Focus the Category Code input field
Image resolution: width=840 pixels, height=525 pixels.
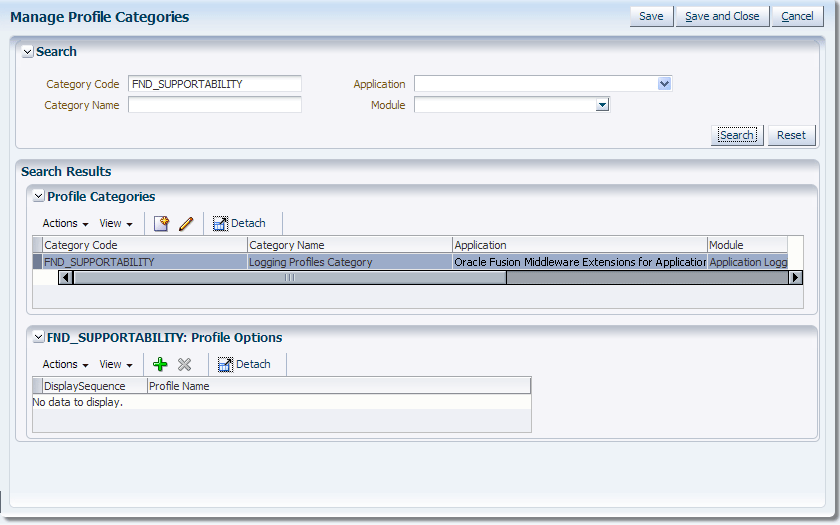click(x=215, y=84)
